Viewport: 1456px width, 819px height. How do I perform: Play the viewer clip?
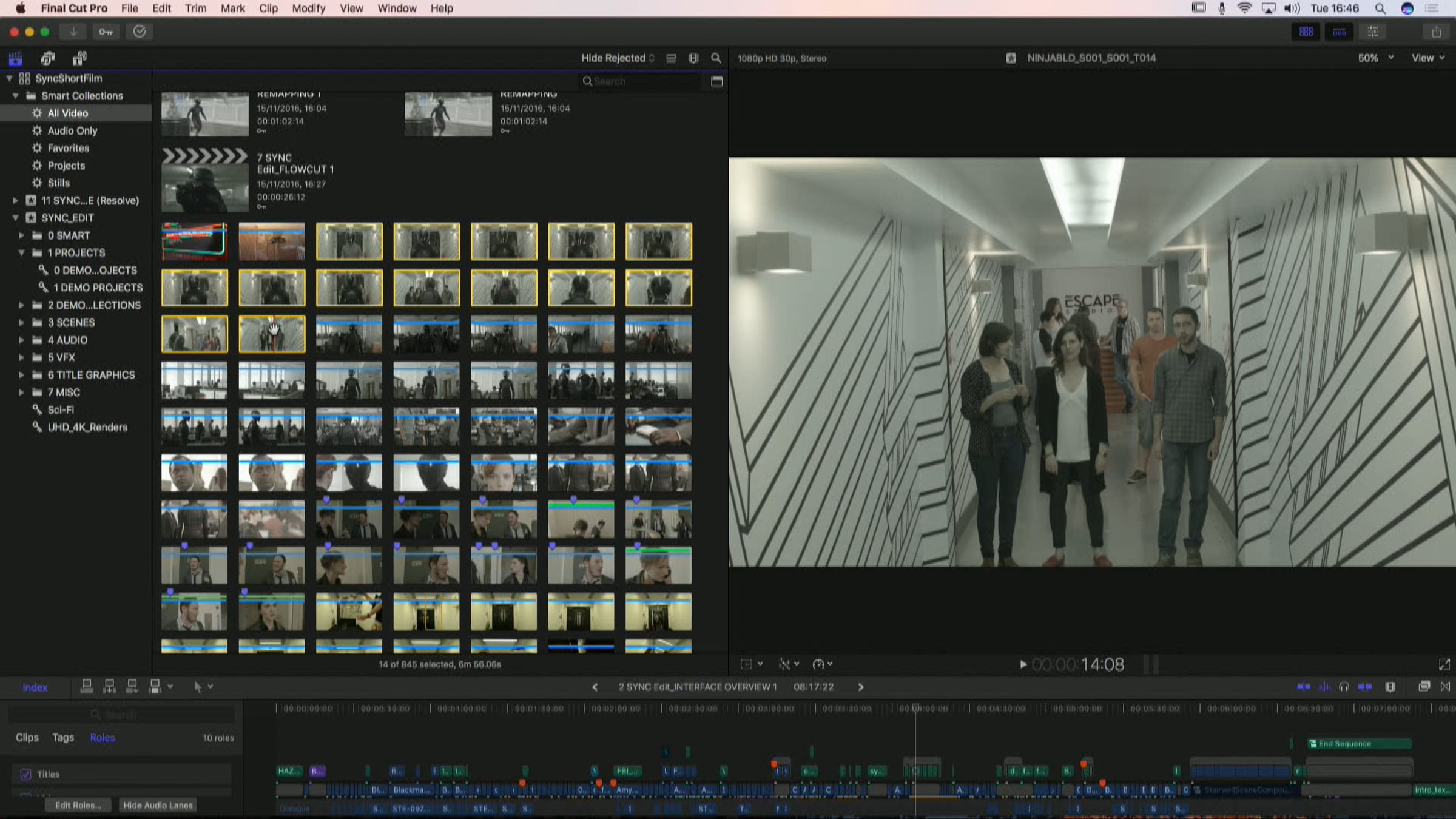1023,664
